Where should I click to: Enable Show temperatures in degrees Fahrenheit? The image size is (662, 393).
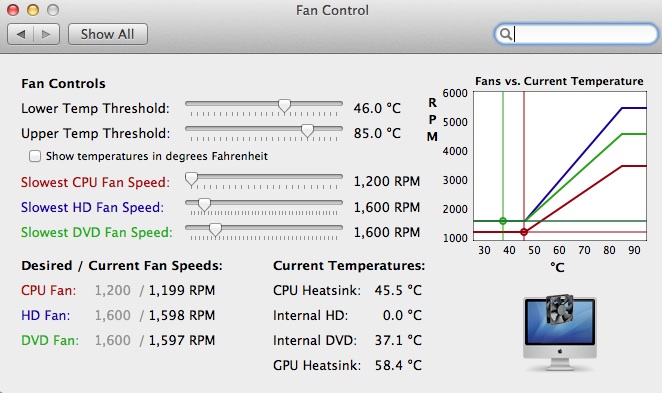coord(35,156)
